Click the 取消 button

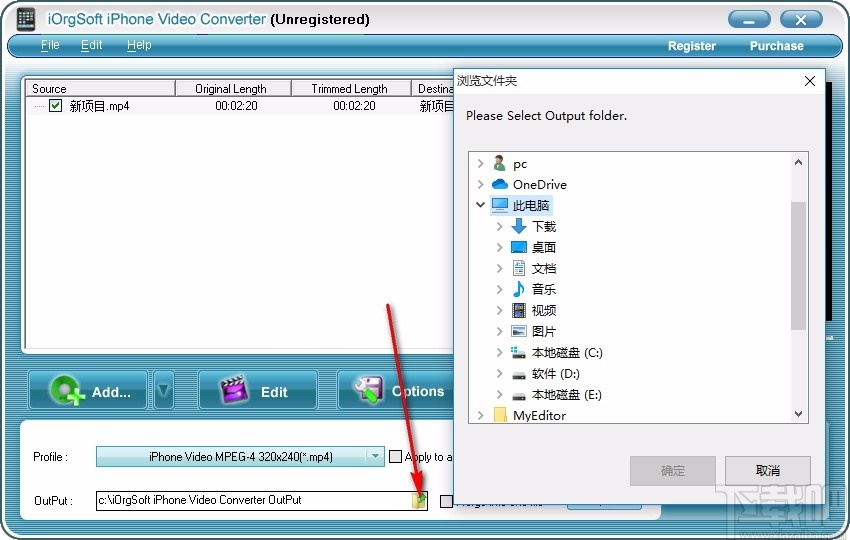click(768, 471)
